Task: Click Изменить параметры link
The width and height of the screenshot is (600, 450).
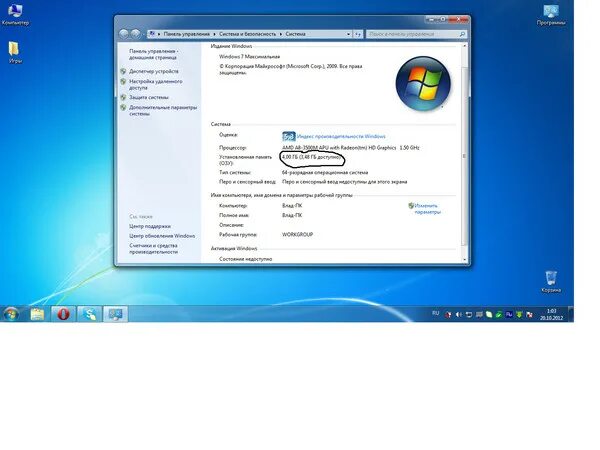Action: [427, 209]
